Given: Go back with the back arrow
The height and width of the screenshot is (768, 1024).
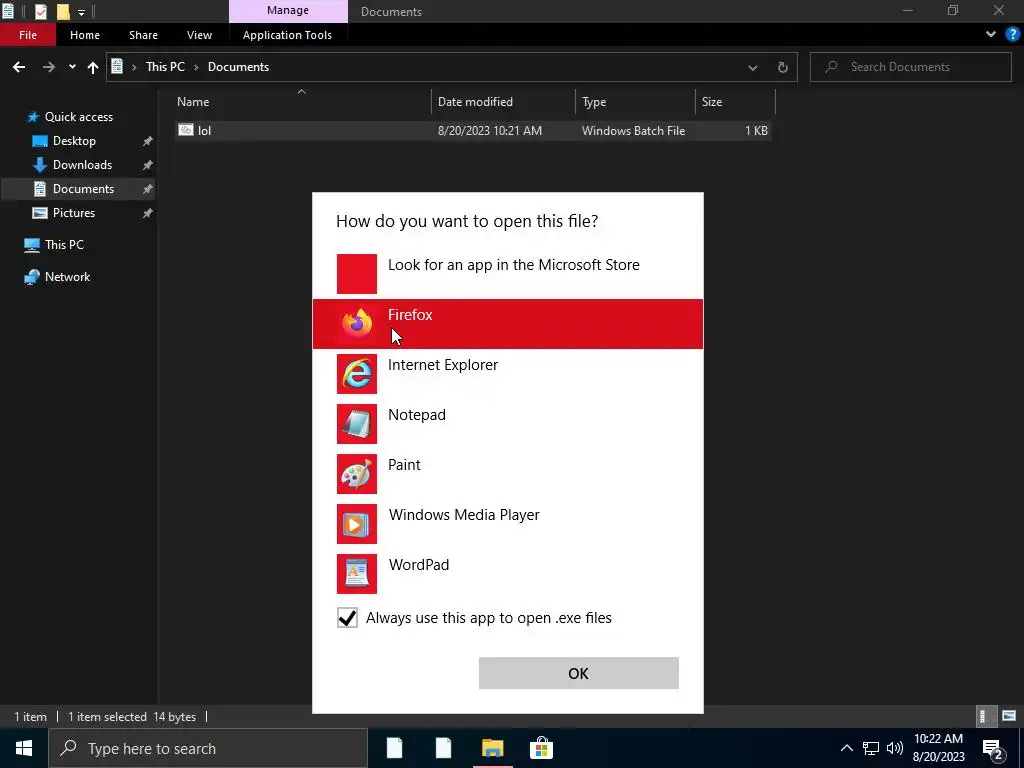Looking at the screenshot, I should (19, 67).
